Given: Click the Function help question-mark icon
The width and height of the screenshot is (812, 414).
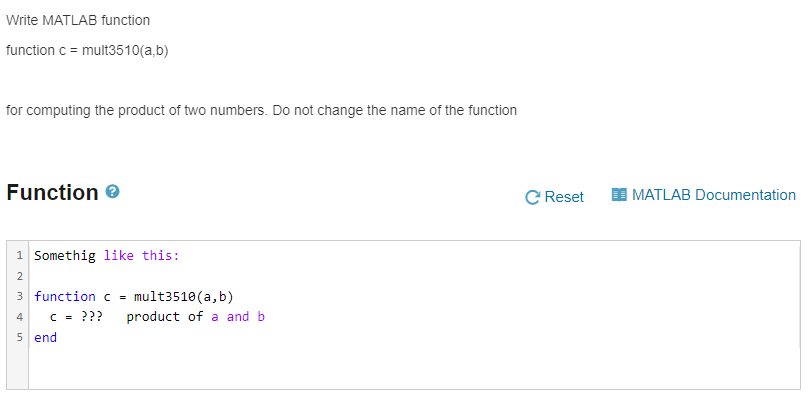Looking at the screenshot, I should pos(112,192).
